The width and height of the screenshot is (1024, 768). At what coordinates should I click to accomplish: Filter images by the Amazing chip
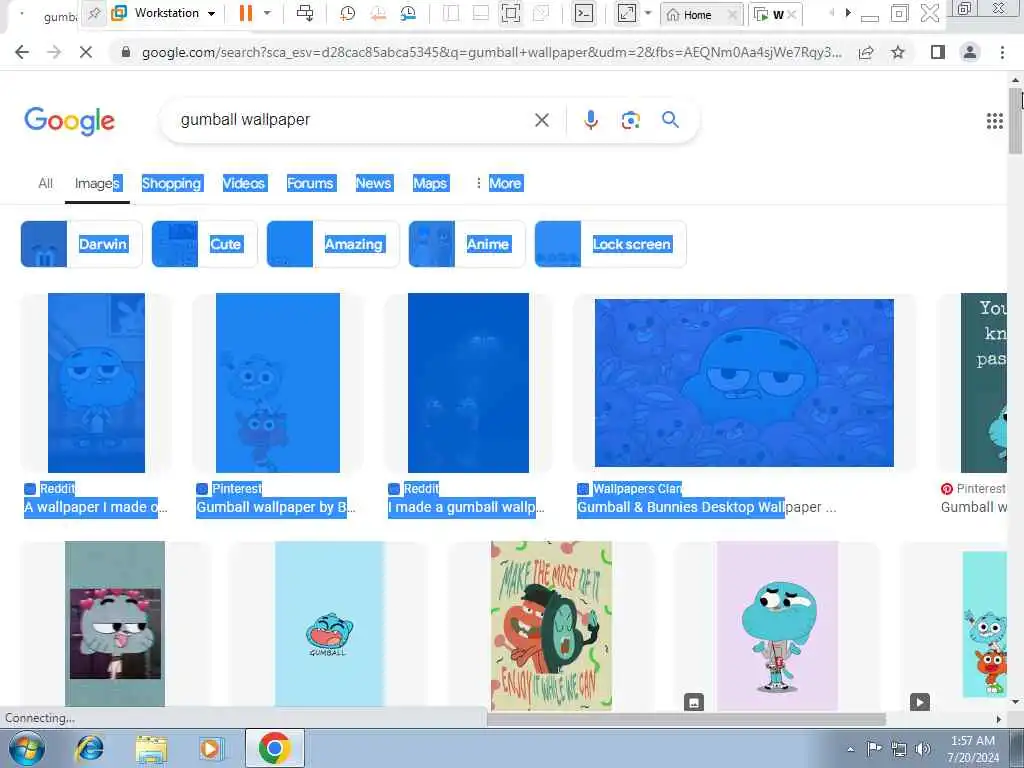pyautogui.click(x=332, y=244)
